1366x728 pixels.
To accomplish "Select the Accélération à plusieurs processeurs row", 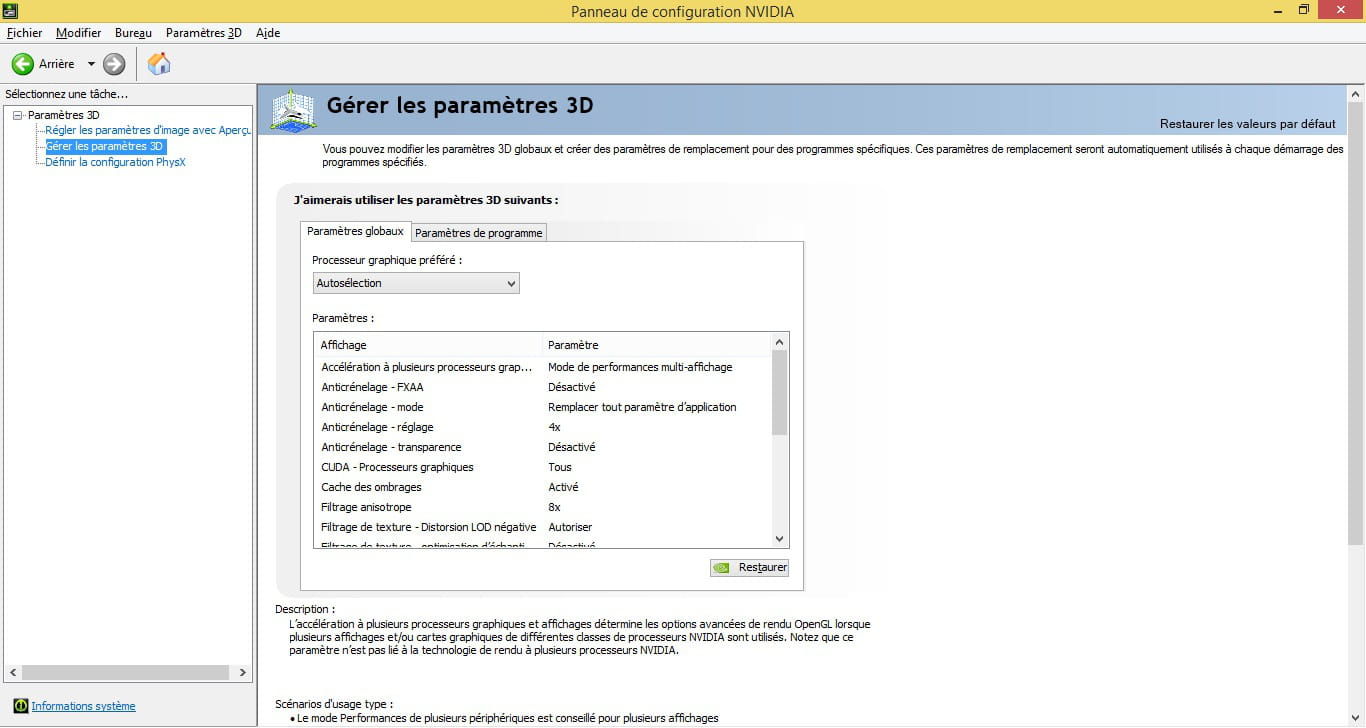I will tap(543, 367).
